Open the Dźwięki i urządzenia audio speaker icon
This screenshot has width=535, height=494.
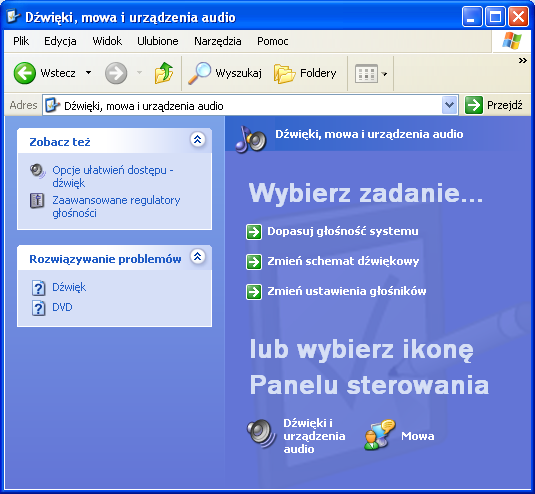(x=261, y=433)
